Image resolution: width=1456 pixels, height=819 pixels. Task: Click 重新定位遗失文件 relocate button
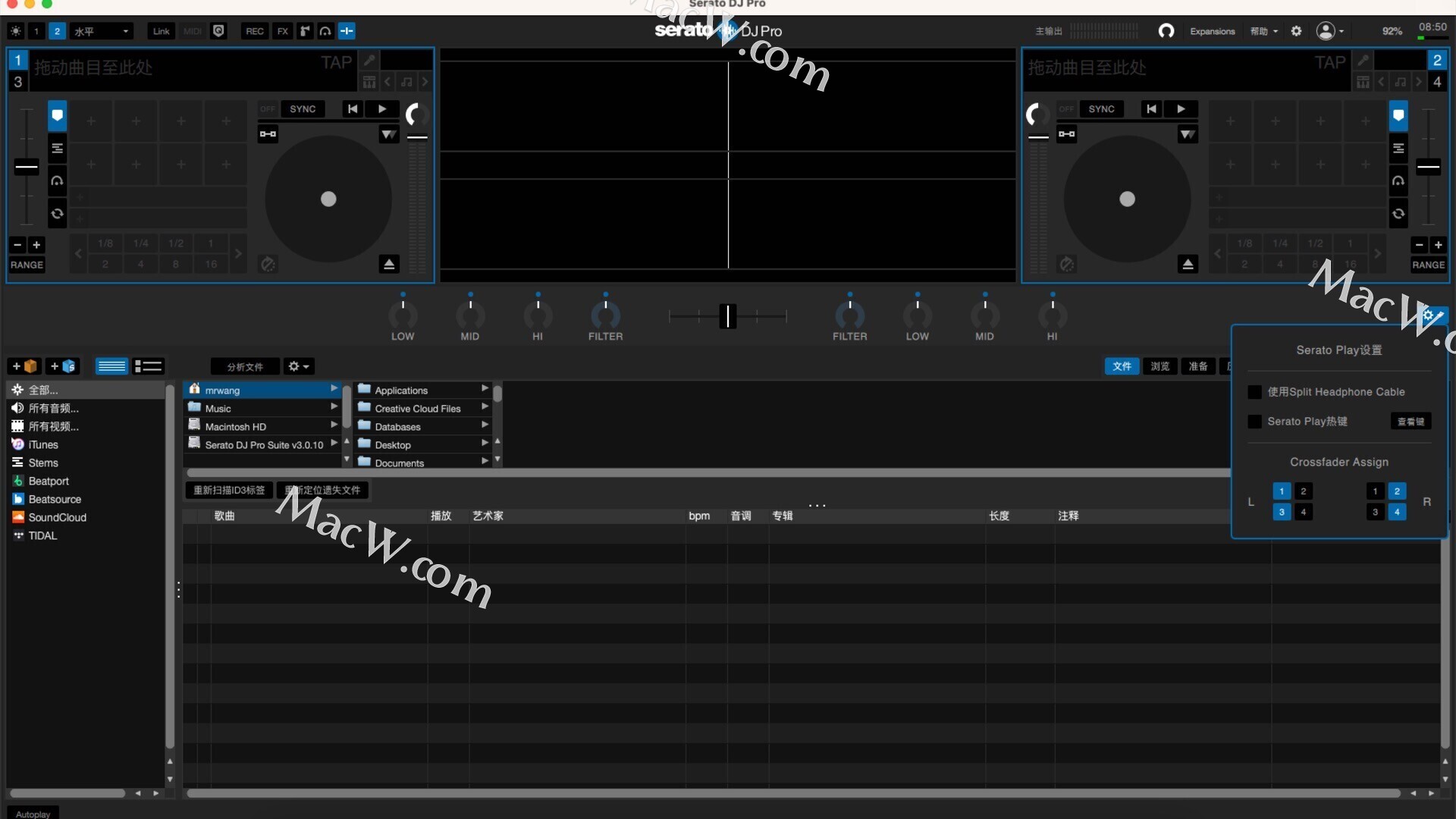(322, 491)
